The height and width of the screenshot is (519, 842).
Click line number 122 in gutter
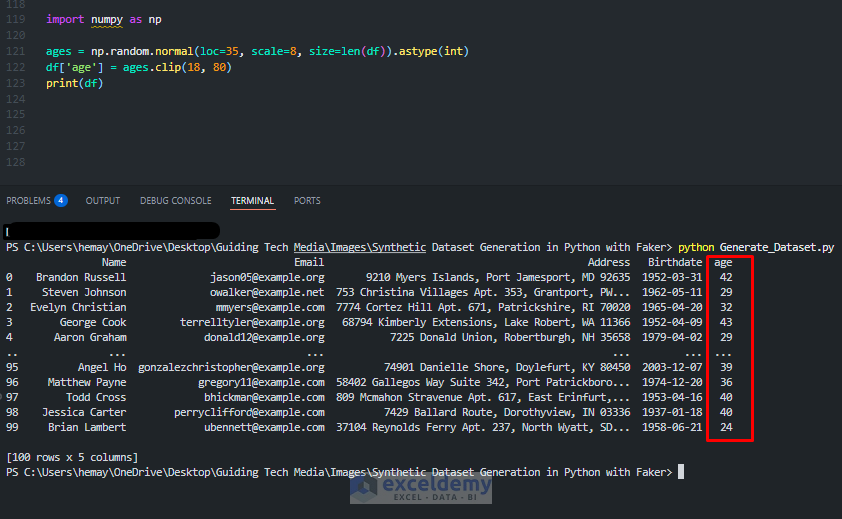point(16,67)
